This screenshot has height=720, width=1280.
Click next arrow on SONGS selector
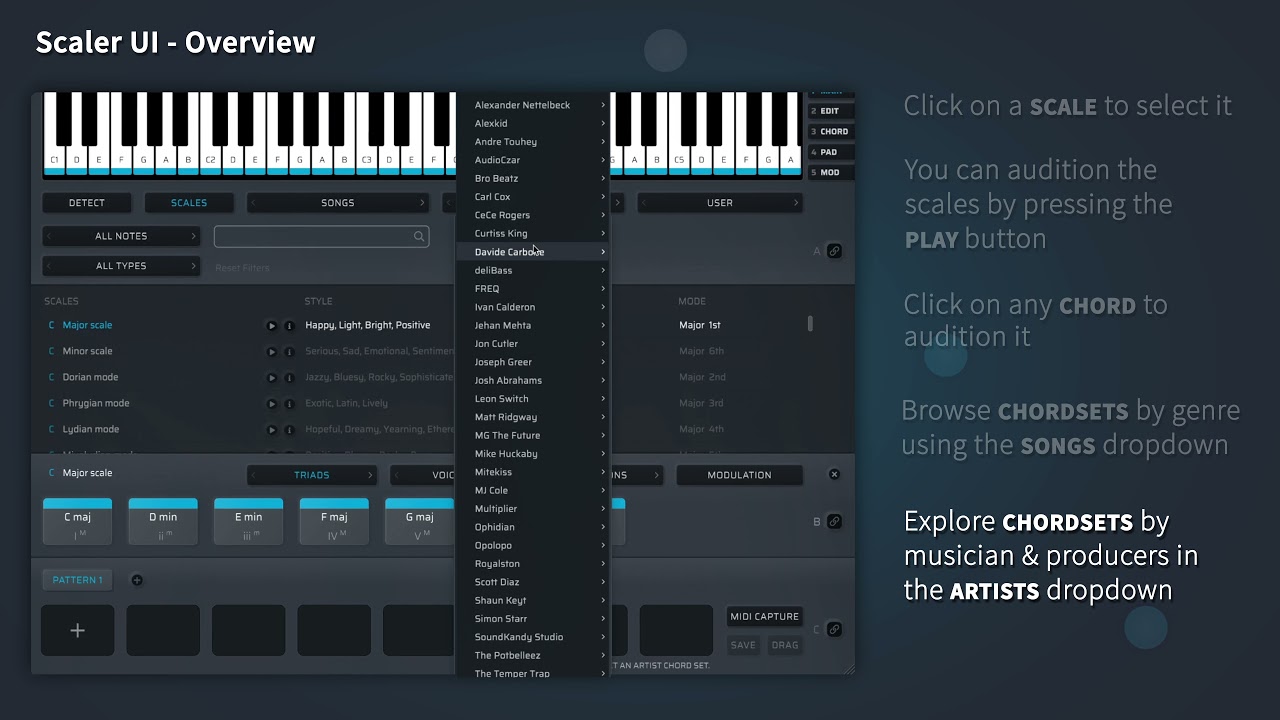tap(421, 203)
